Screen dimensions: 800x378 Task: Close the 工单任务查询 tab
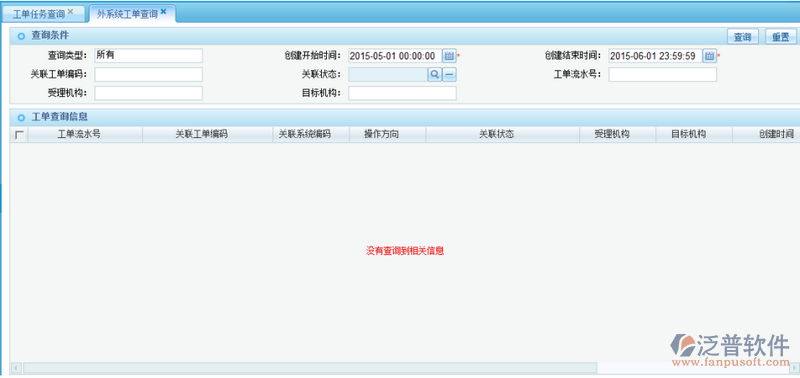[x=70, y=11]
